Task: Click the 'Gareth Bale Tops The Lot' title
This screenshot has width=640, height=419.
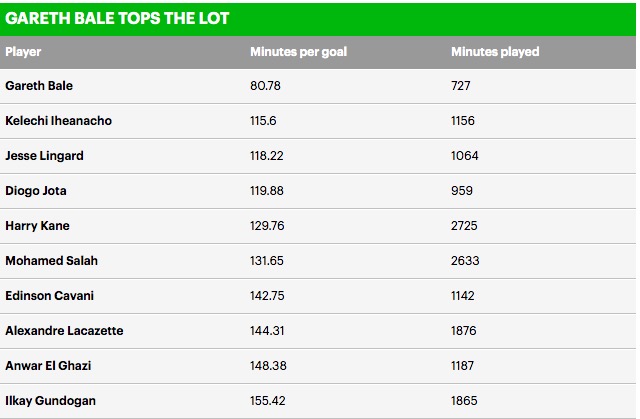Action: point(117,18)
